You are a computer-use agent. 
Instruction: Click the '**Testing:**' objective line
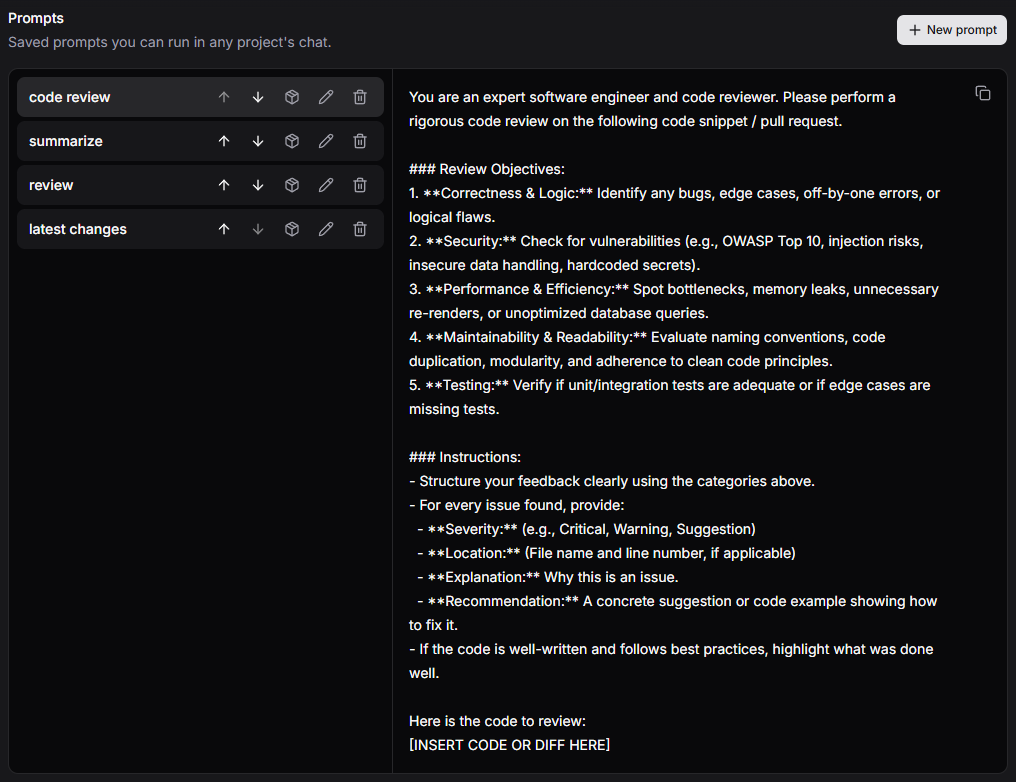669,397
